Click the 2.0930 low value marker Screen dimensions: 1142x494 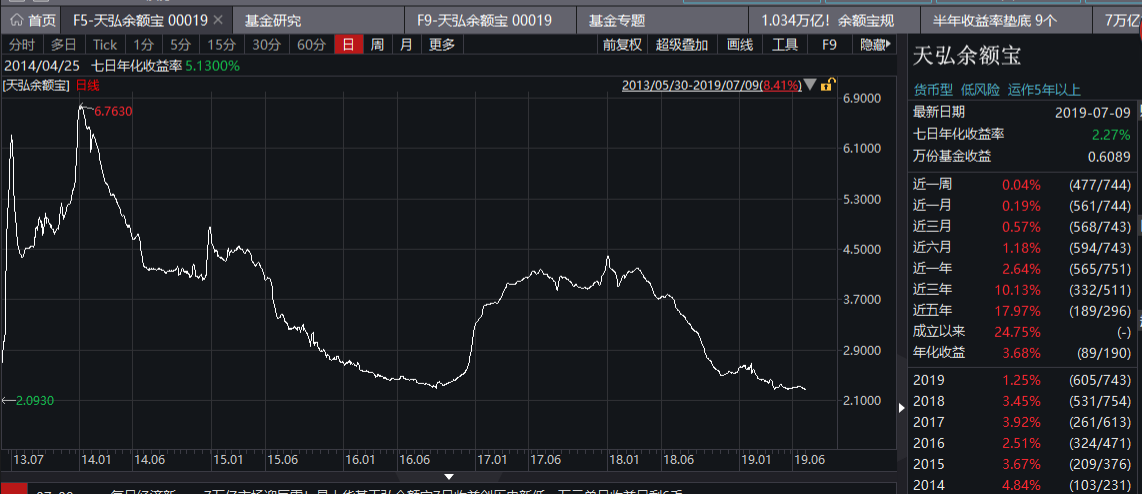click(35, 400)
